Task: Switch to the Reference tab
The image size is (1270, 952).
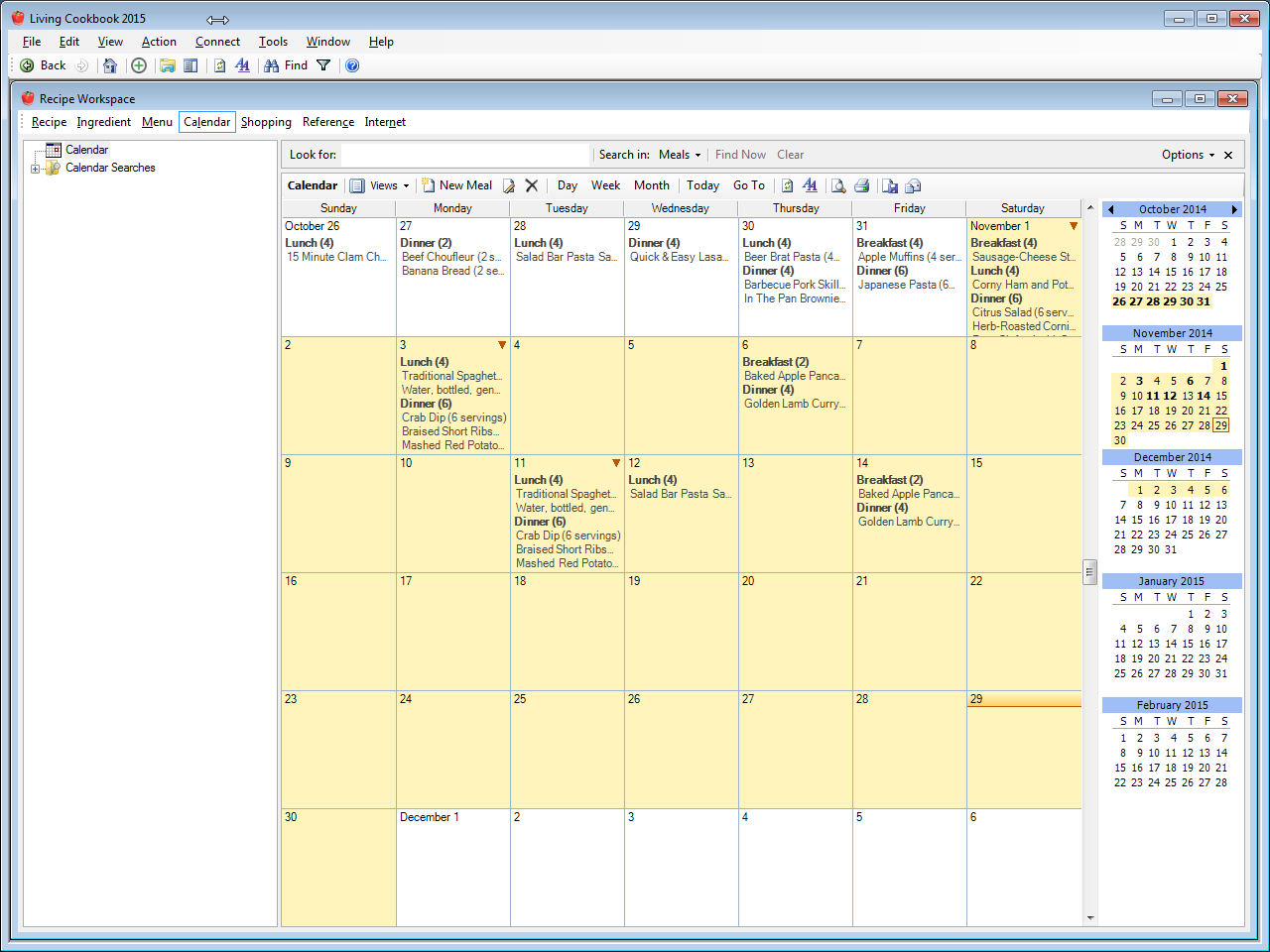Action: [x=328, y=122]
